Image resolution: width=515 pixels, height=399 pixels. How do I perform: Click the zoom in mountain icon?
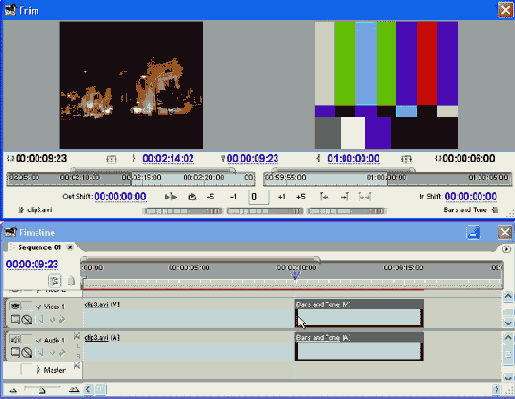coord(74,389)
